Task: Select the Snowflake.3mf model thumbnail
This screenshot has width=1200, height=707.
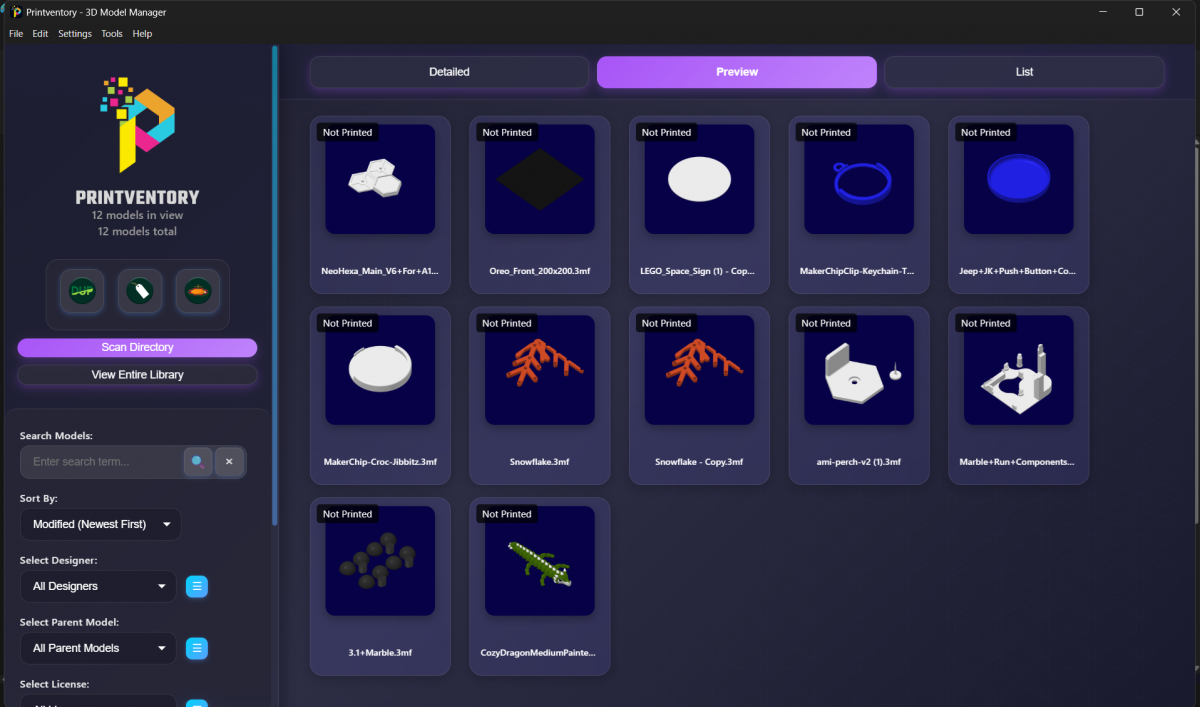Action: pos(540,370)
